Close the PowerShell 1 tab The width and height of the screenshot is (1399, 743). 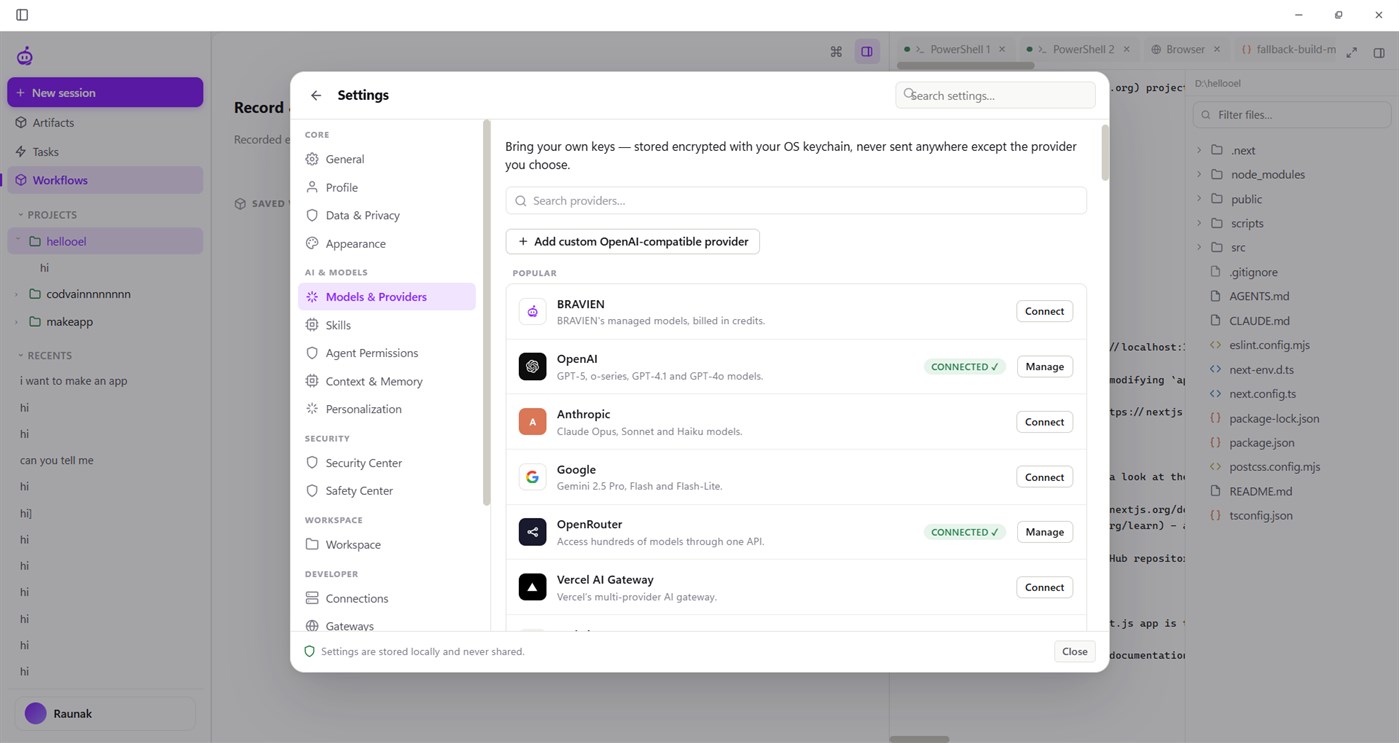pos(1004,49)
